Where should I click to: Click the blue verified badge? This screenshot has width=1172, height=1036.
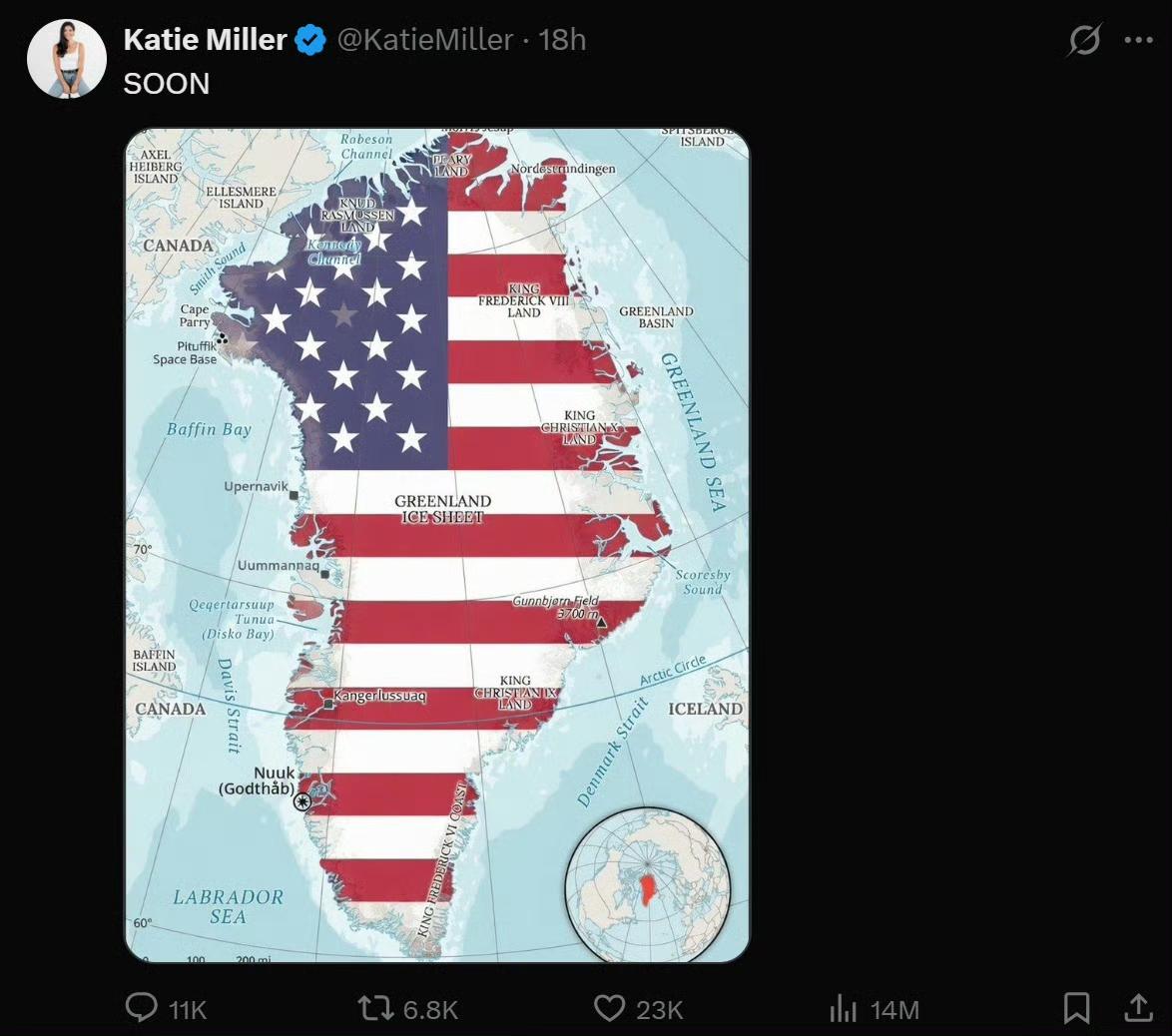tap(311, 40)
